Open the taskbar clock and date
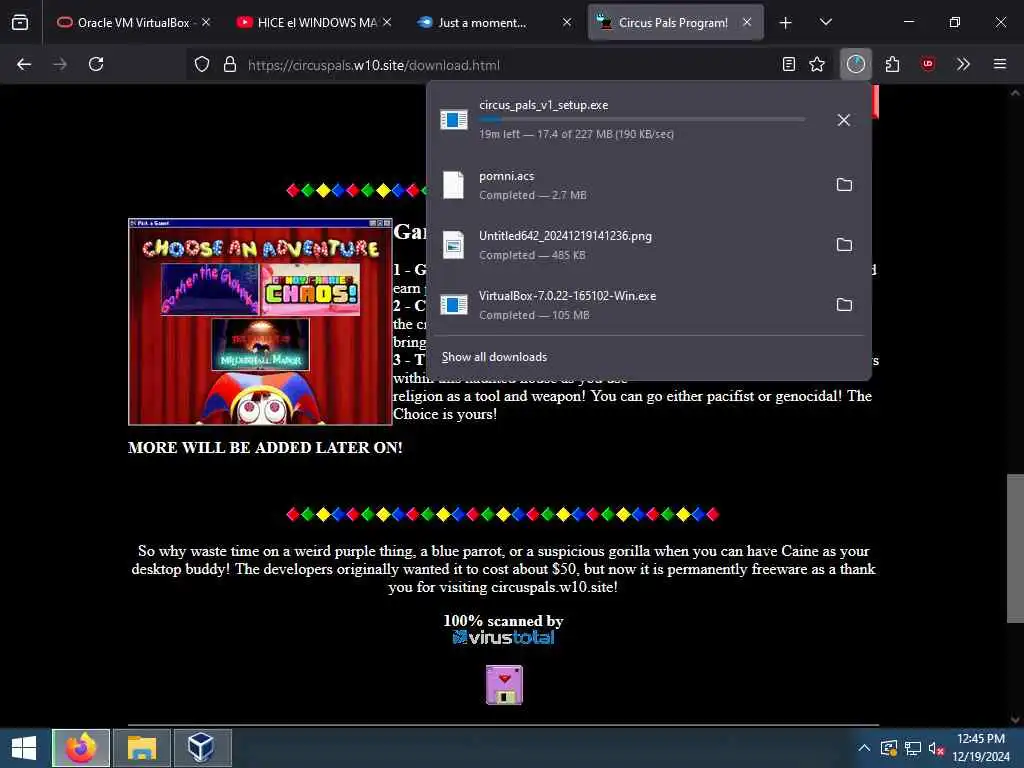The height and width of the screenshot is (768, 1024). pos(981,748)
